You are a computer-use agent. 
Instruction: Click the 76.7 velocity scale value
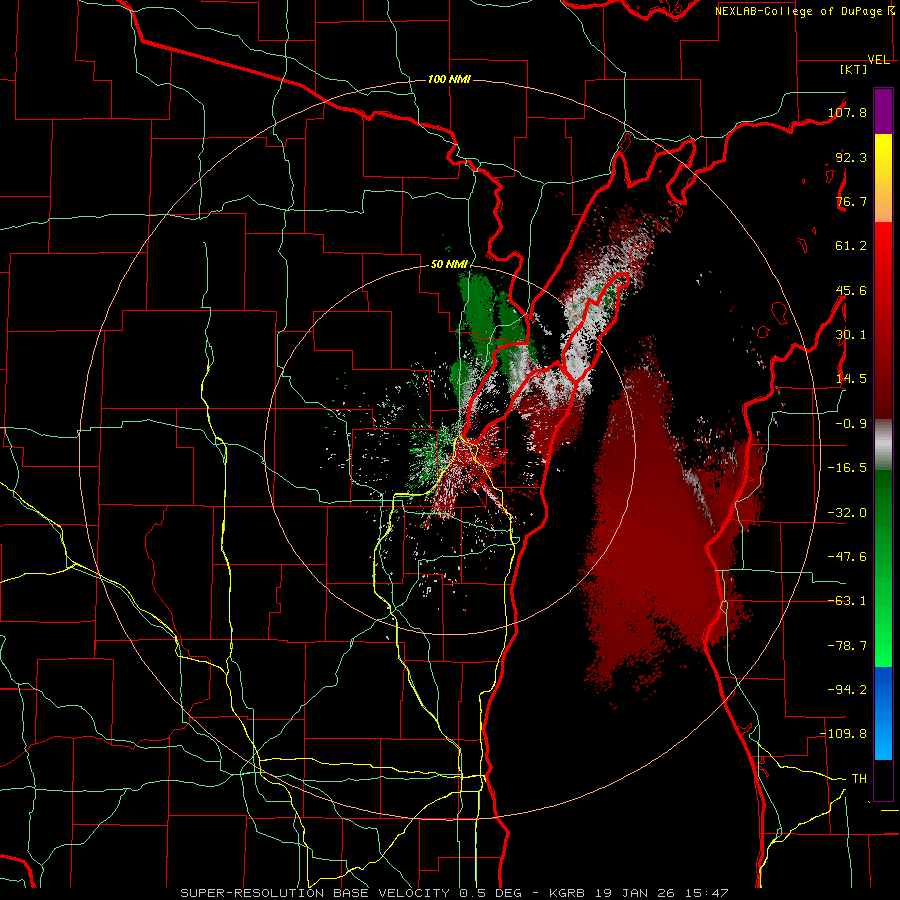point(851,201)
